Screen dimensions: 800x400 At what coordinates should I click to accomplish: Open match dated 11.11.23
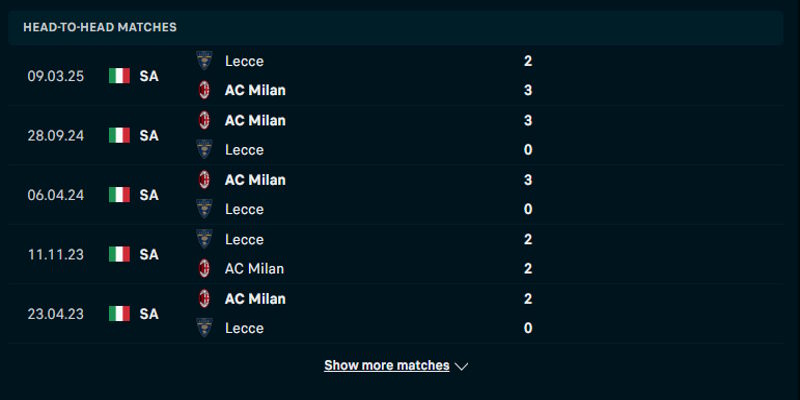tap(56, 254)
